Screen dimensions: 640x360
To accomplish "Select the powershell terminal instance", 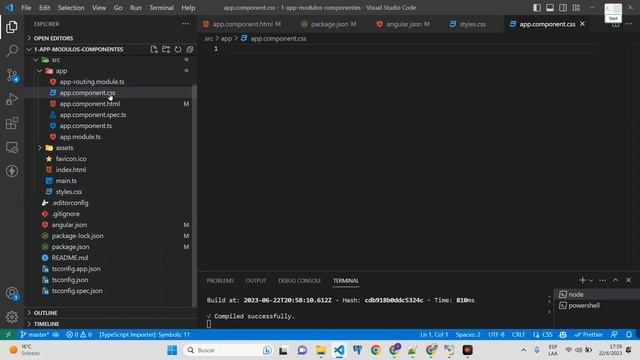I will [x=596, y=305].
